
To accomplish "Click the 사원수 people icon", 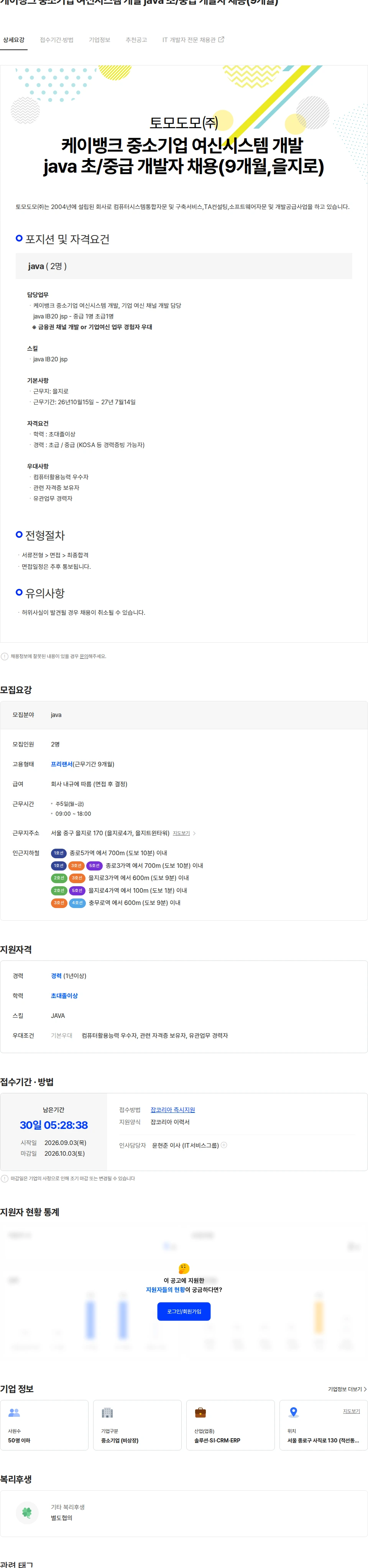I will 14,1412.
